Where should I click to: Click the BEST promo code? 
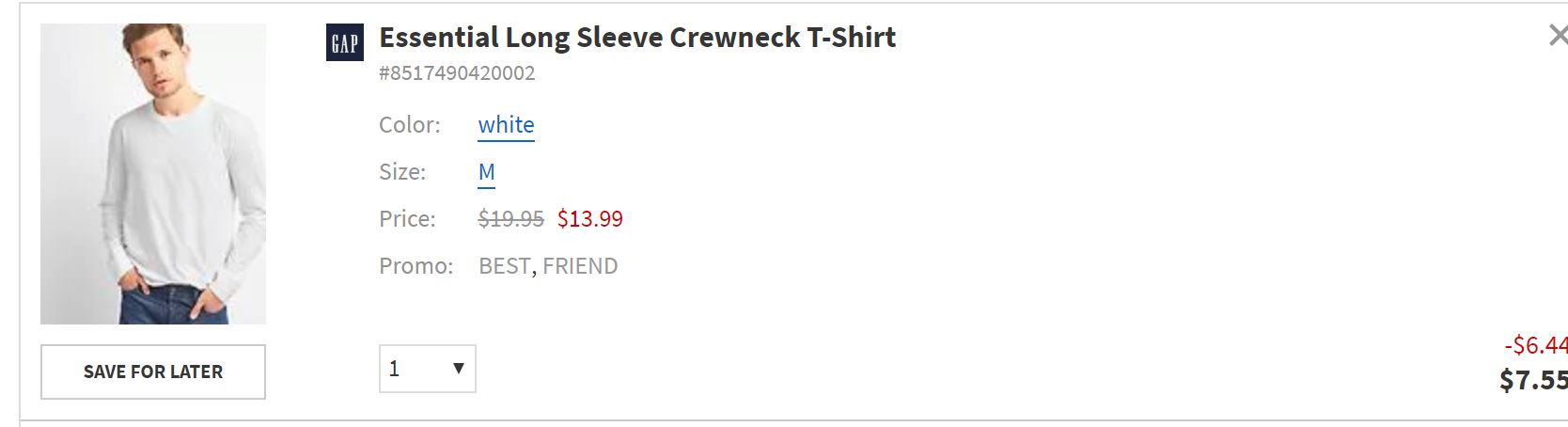[x=504, y=266]
